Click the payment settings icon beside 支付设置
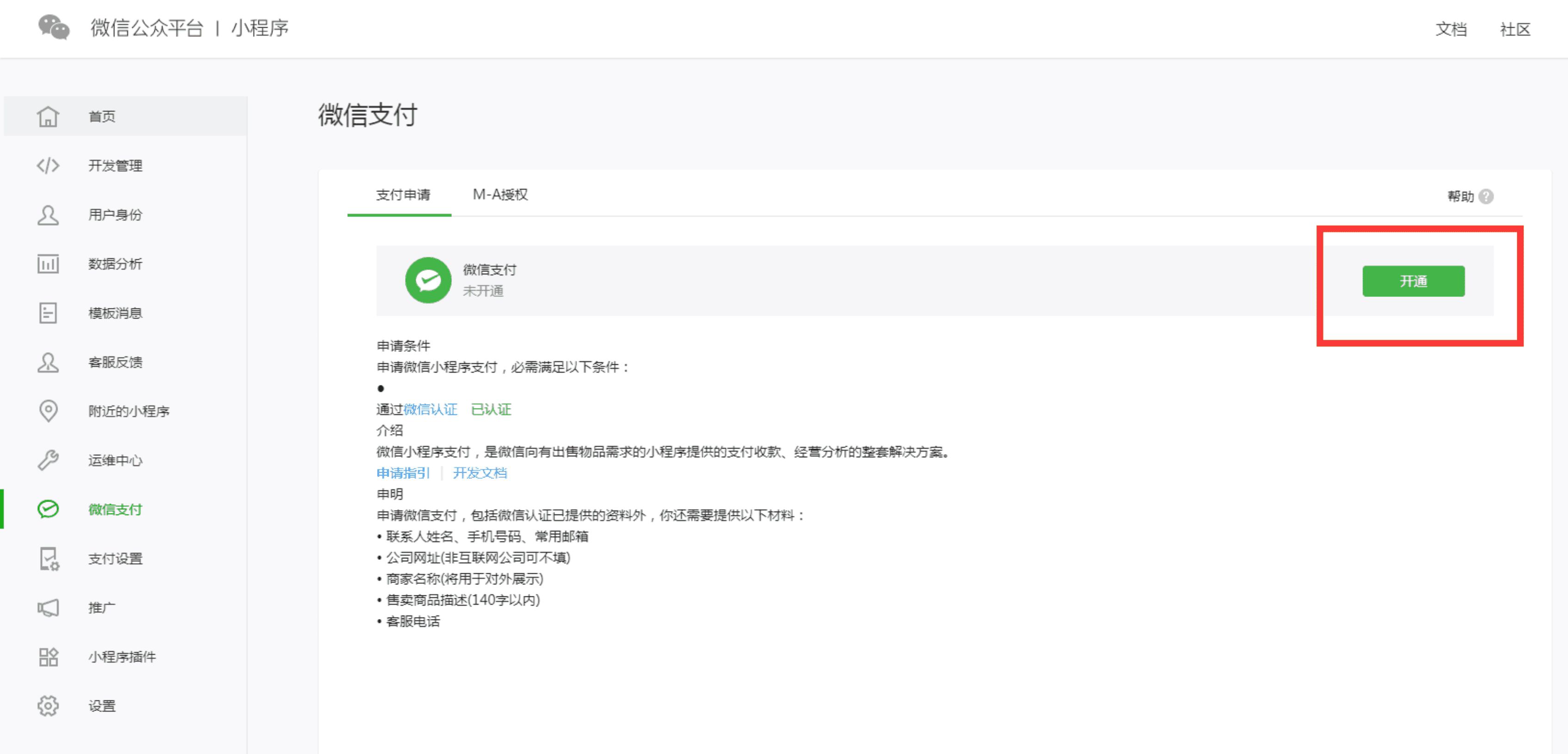1568x754 pixels. click(x=49, y=558)
